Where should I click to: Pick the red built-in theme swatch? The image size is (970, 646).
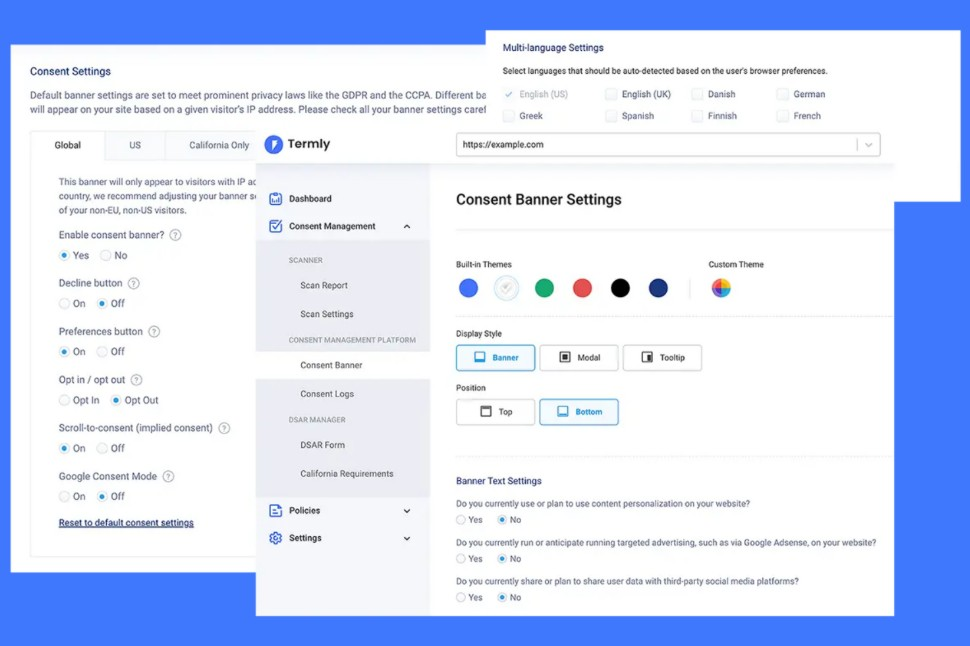(x=582, y=288)
